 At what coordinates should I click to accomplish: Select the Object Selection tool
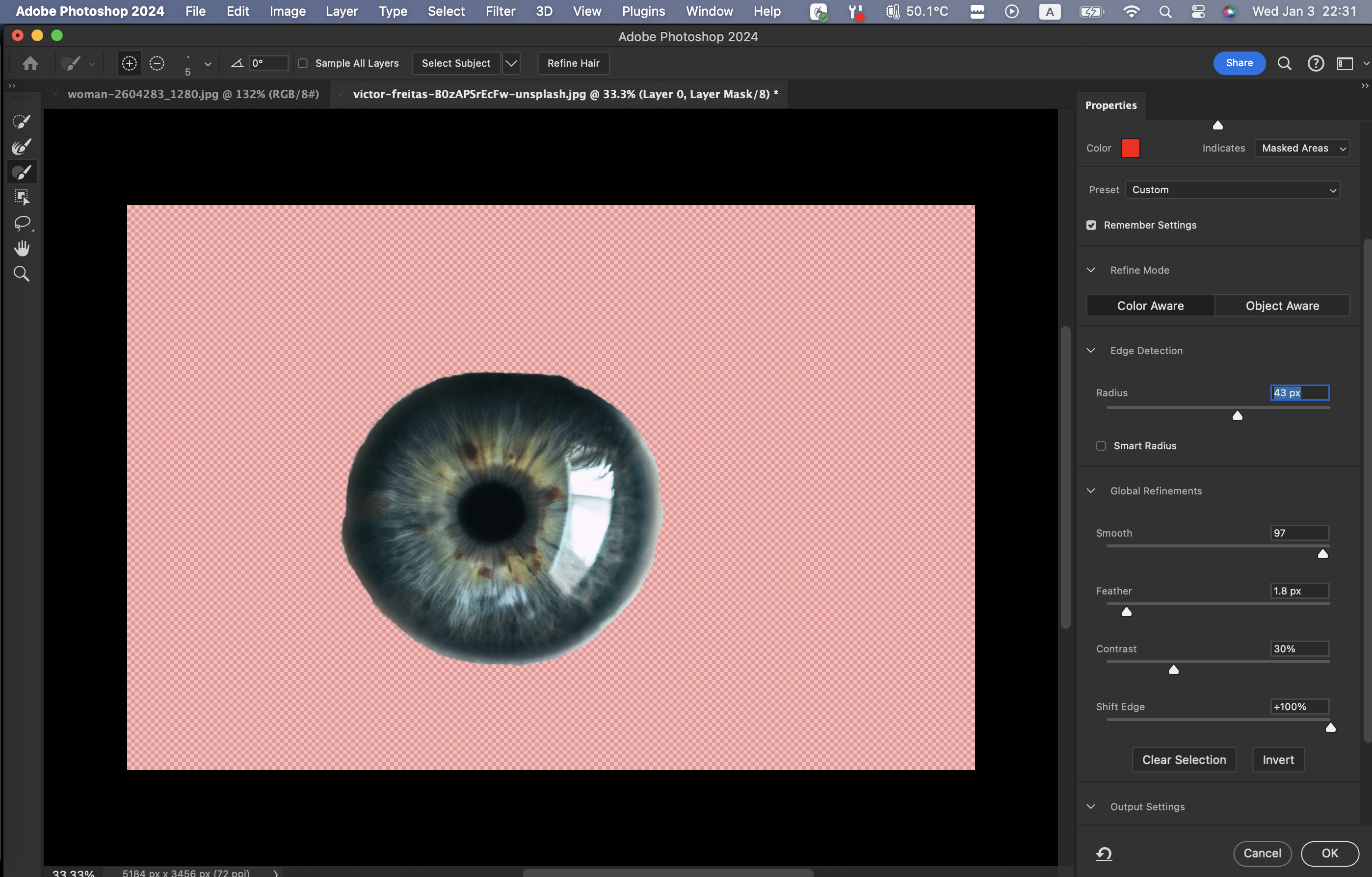(21, 198)
